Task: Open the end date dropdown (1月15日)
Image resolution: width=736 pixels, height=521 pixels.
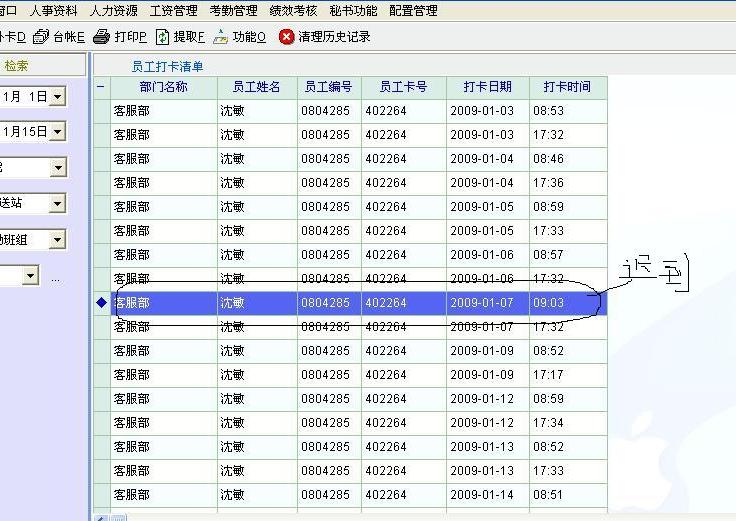Action: click(57, 131)
